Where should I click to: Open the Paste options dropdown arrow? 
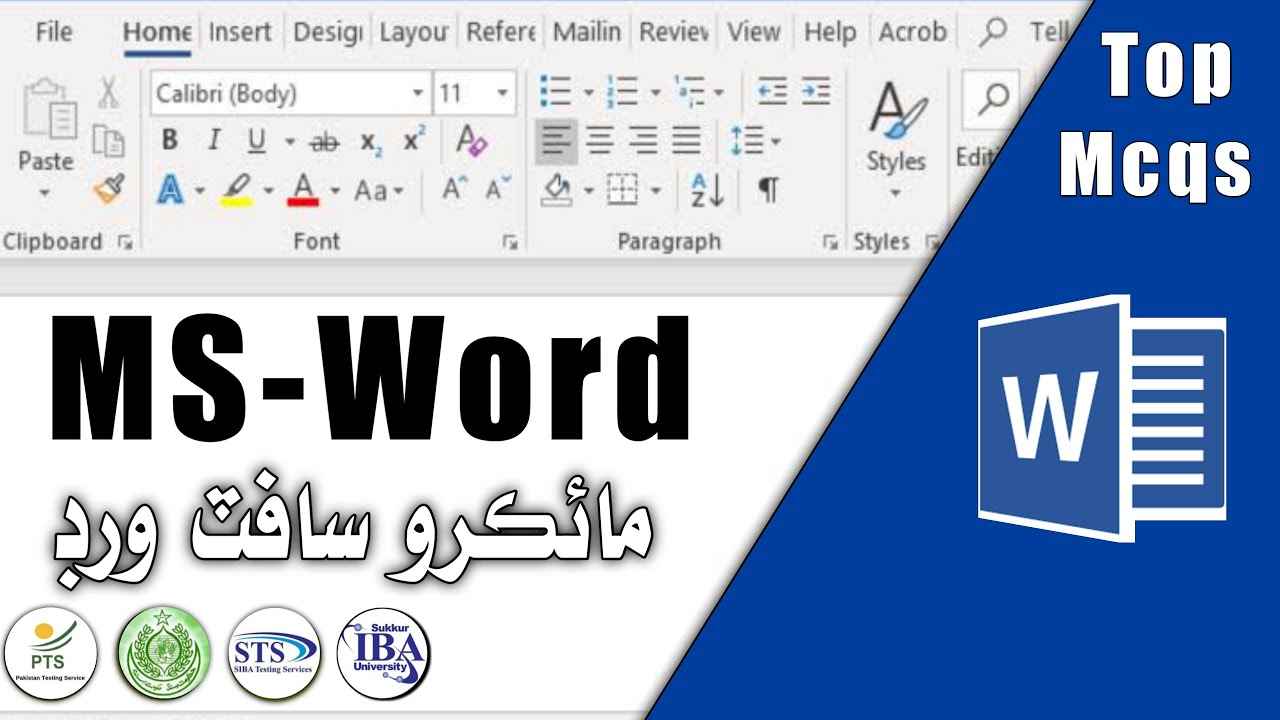click(45, 192)
